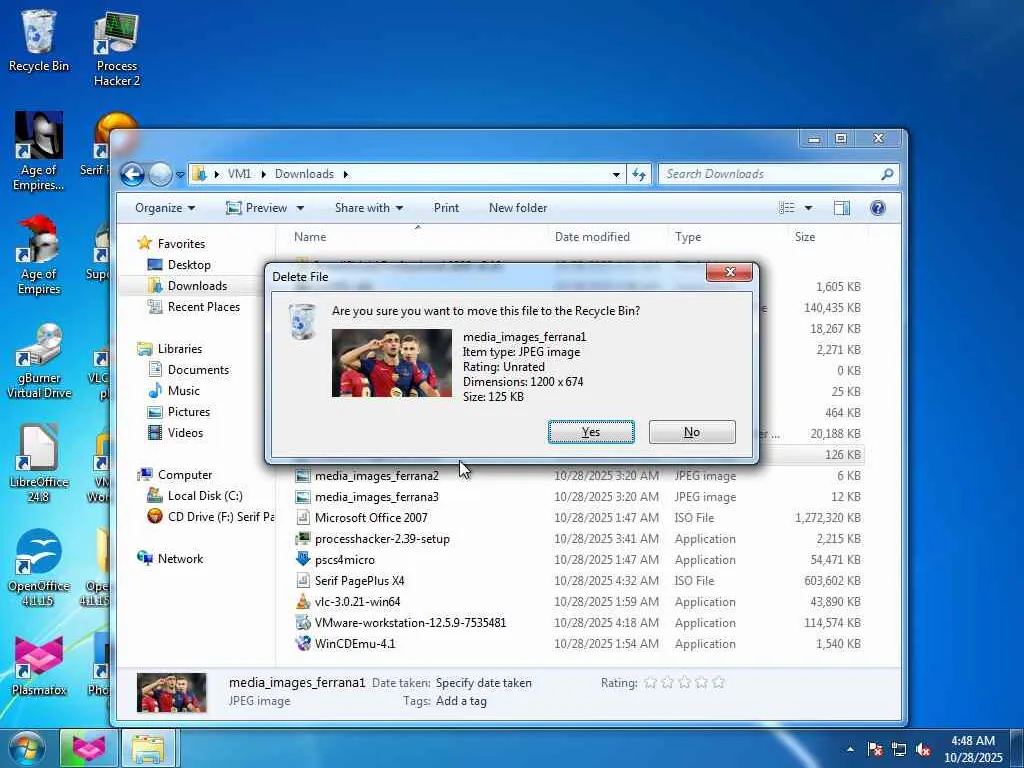This screenshot has height=768, width=1024.
Task: Click the Plasmatox taskbar button
Action: (89, 748)
